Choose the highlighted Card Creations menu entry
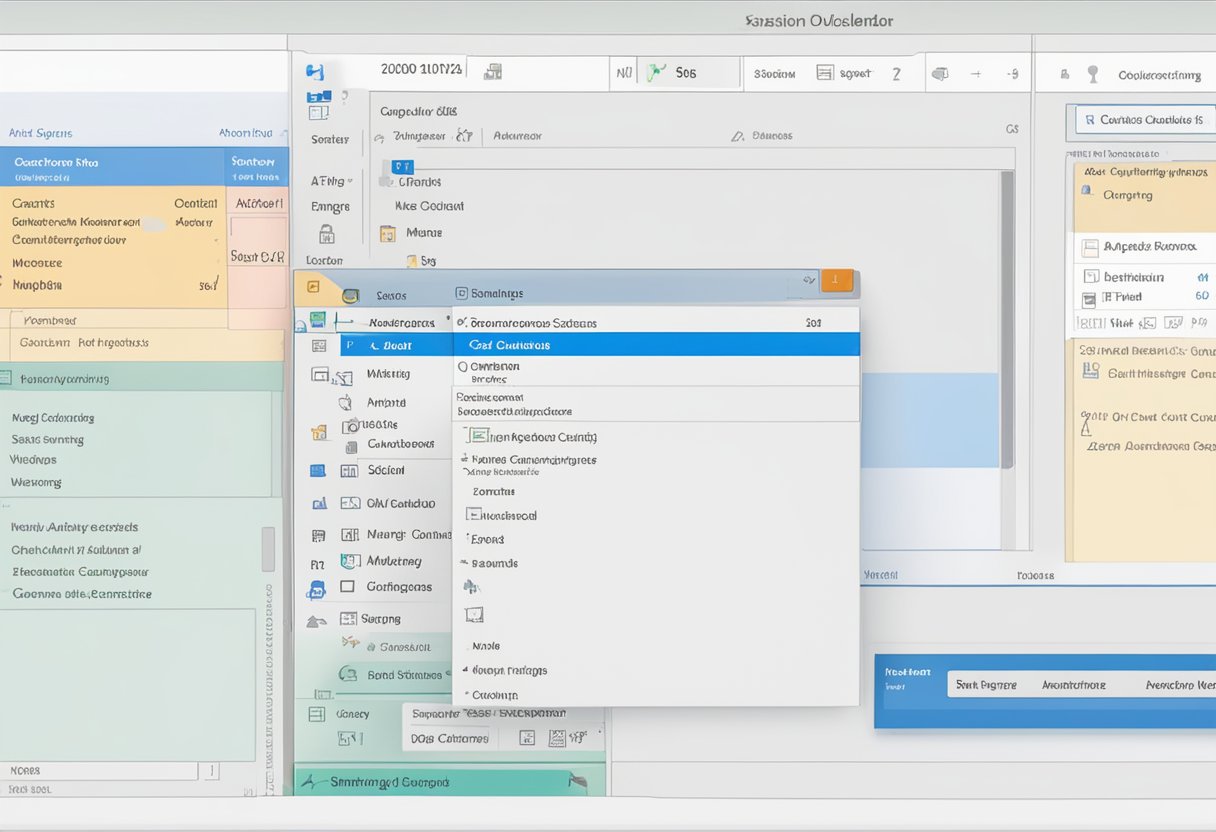The height and width of the screenshot is (832, 1216). pos(514,345)
